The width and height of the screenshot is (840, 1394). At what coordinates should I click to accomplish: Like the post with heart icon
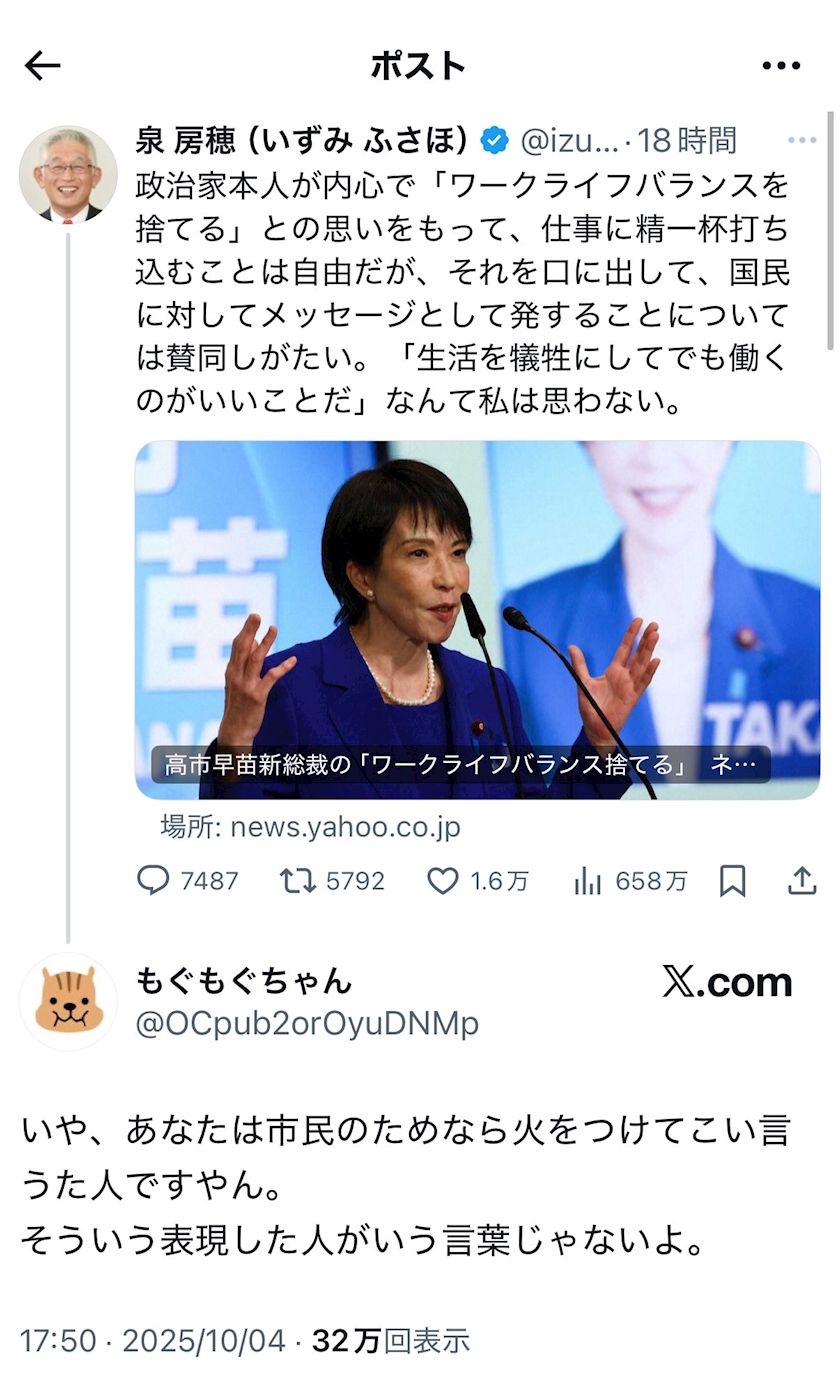442,881
